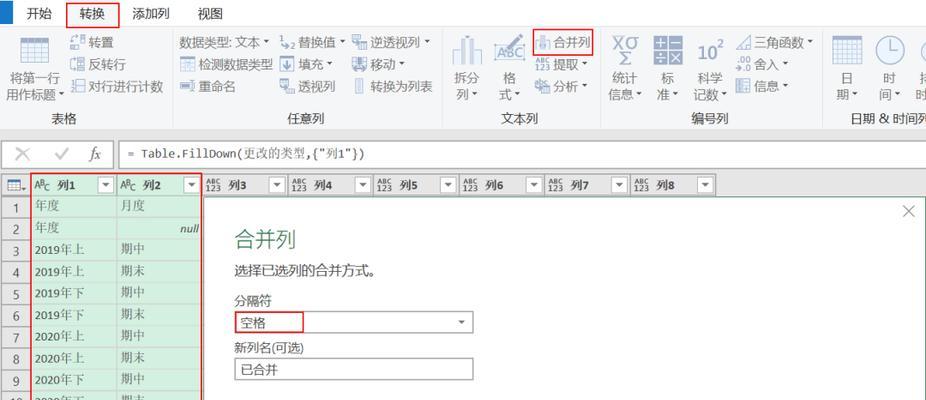
Task: Open filter dropdown for 列7
Action: coord(619,186)
